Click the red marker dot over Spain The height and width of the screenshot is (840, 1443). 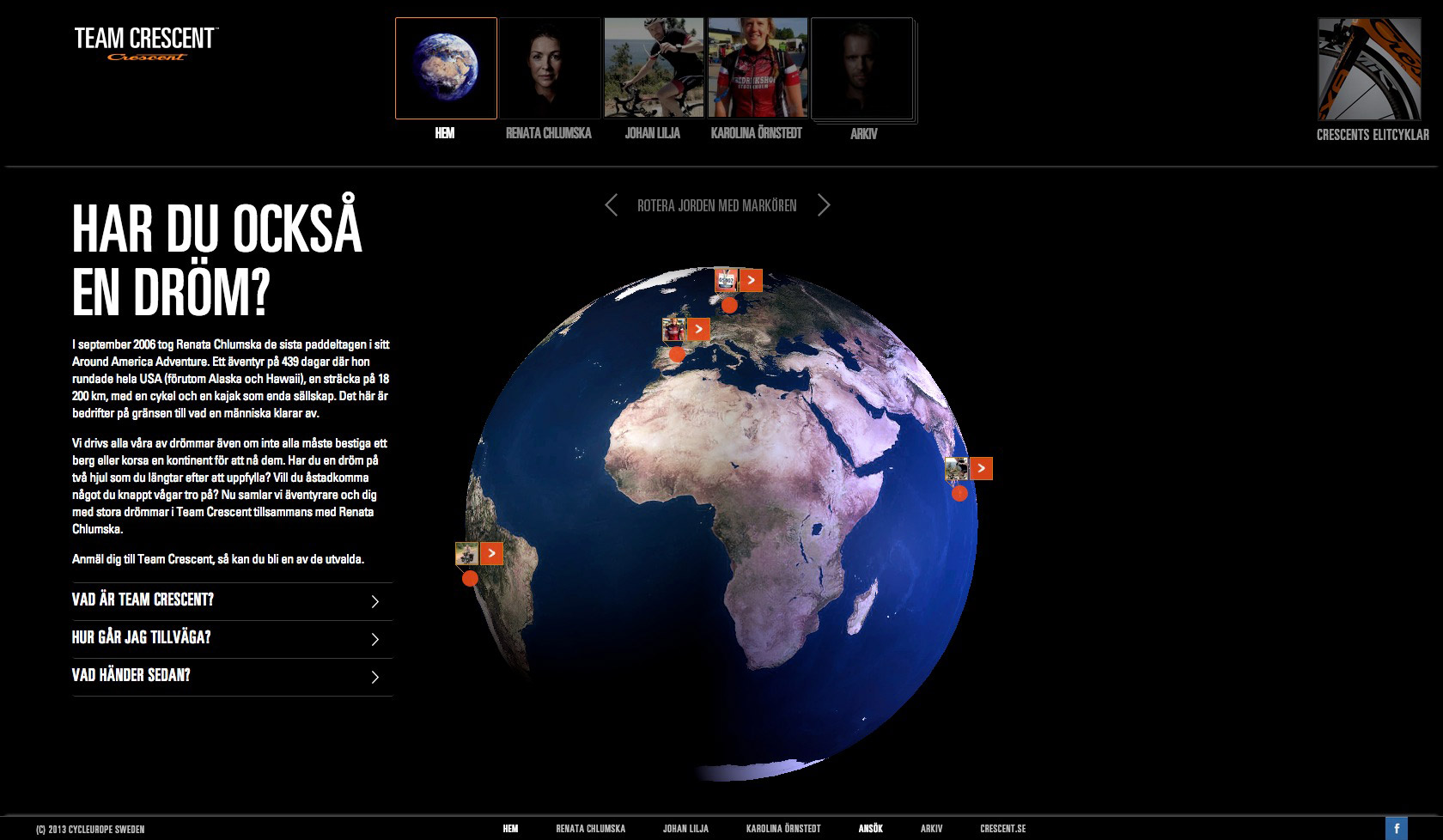pos(677,354)
